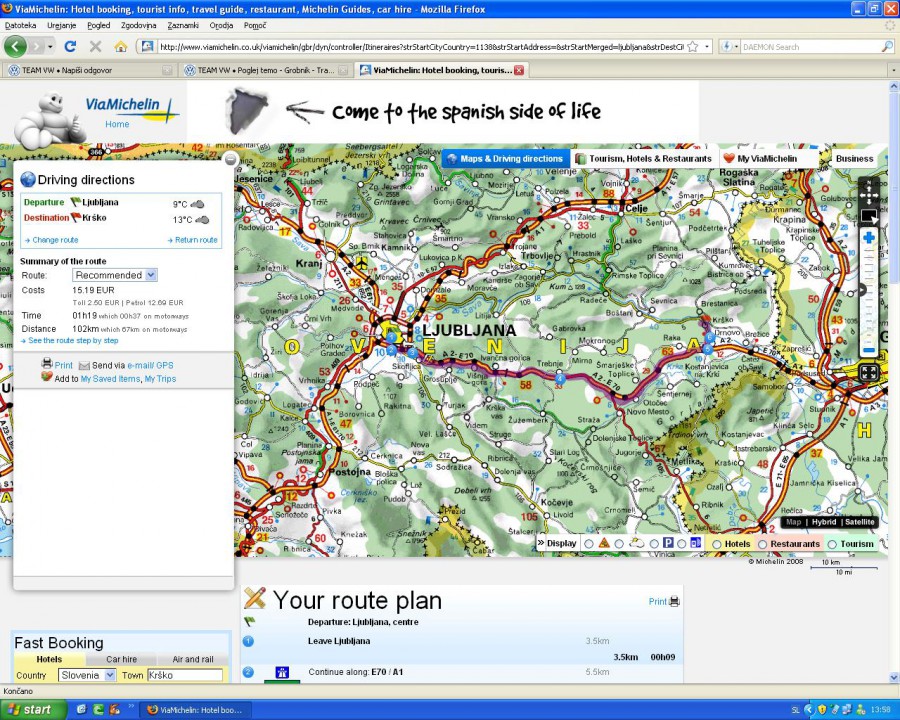
Task: Click the map zoom-out minus icon
Action: (869, 350)
